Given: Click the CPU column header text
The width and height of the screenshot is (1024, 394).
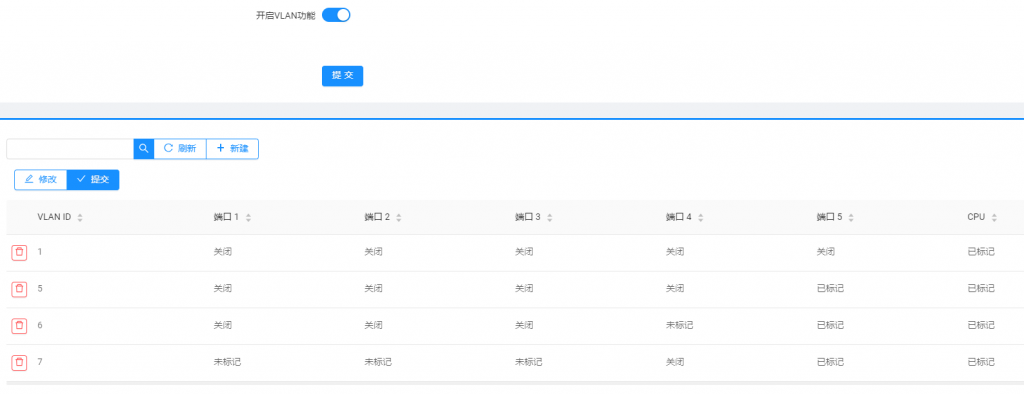Looking at the screenshot, I should coord(976,217).
